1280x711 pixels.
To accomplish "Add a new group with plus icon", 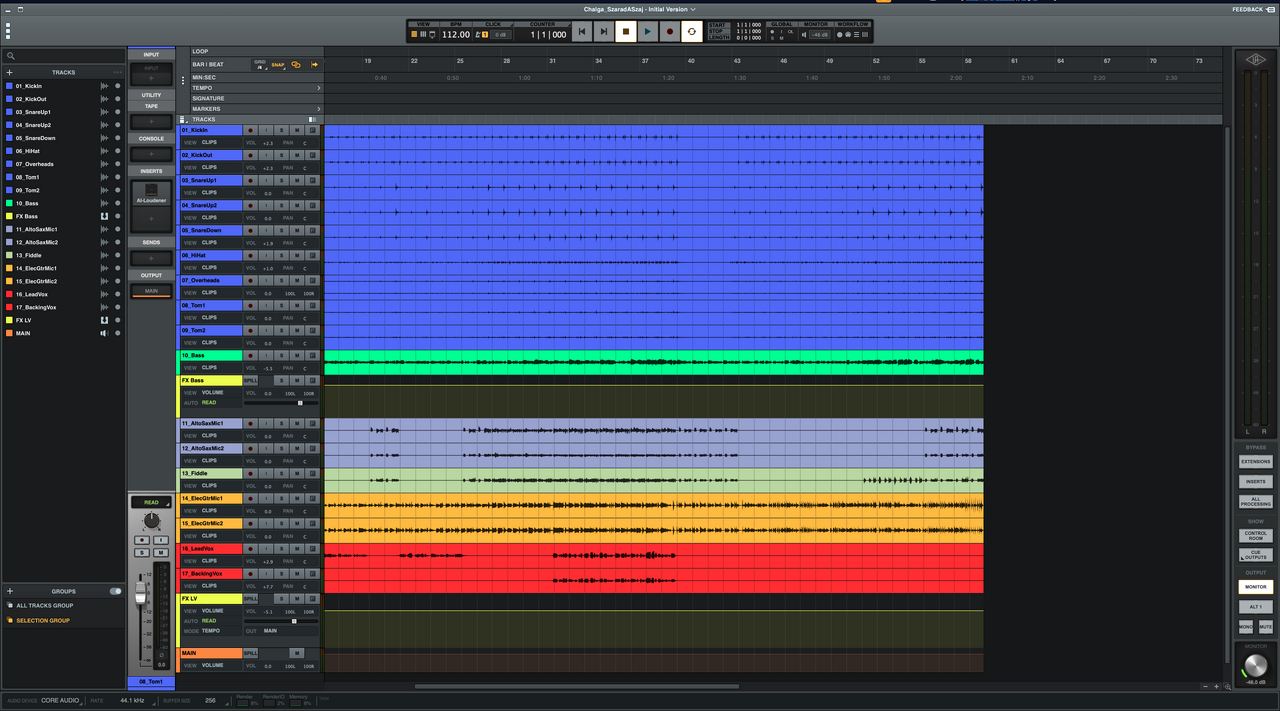I will pyautogui.click(x=10, y=591).
